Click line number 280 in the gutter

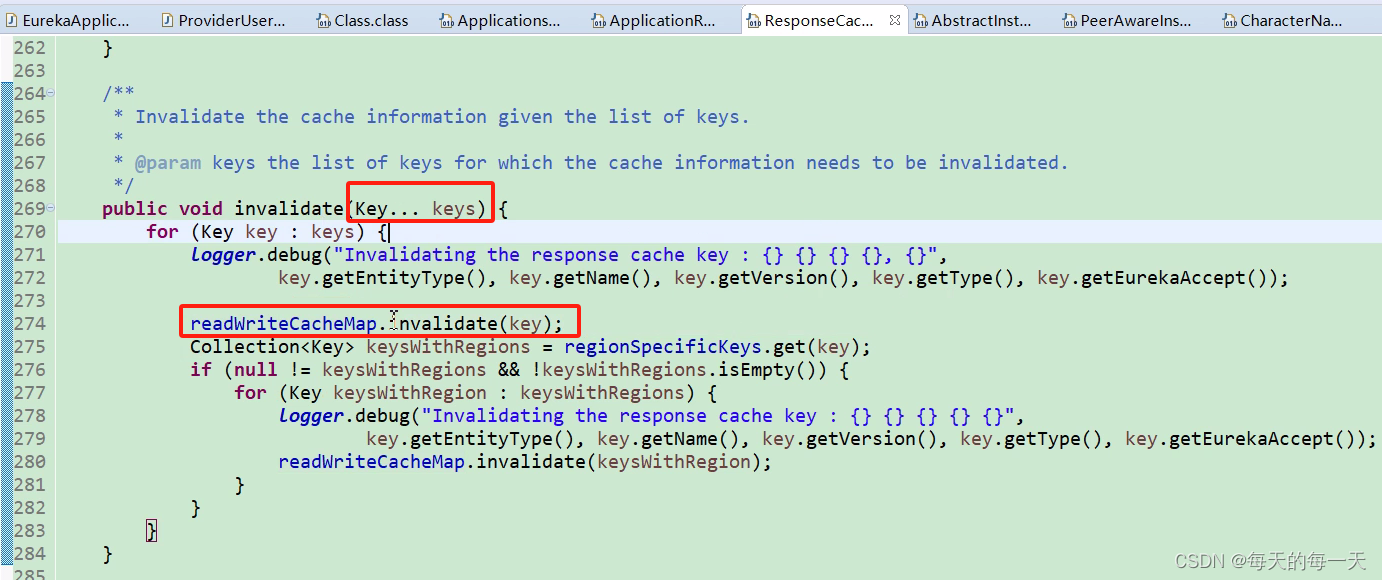click(29, 461)
